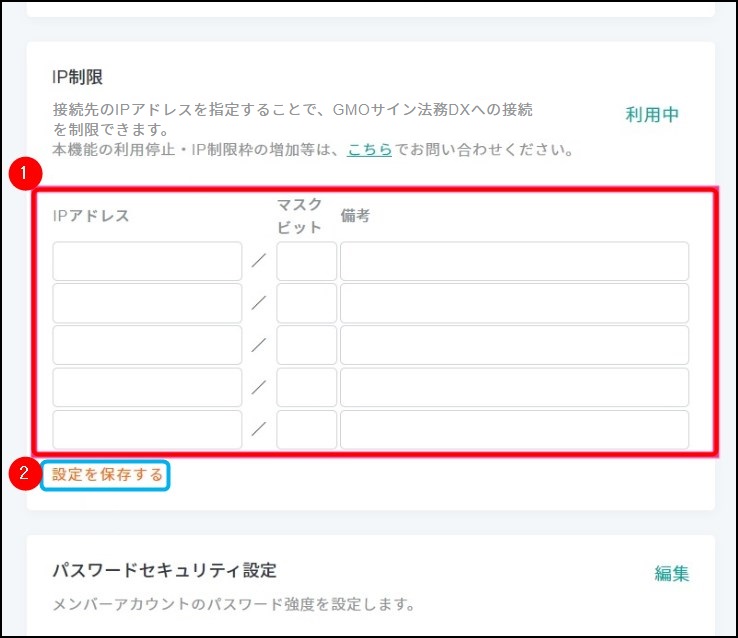Viewport: 738px width, 638px height.
Task: Click the first row マスクビット field
Action: click(x=306, y=261)
